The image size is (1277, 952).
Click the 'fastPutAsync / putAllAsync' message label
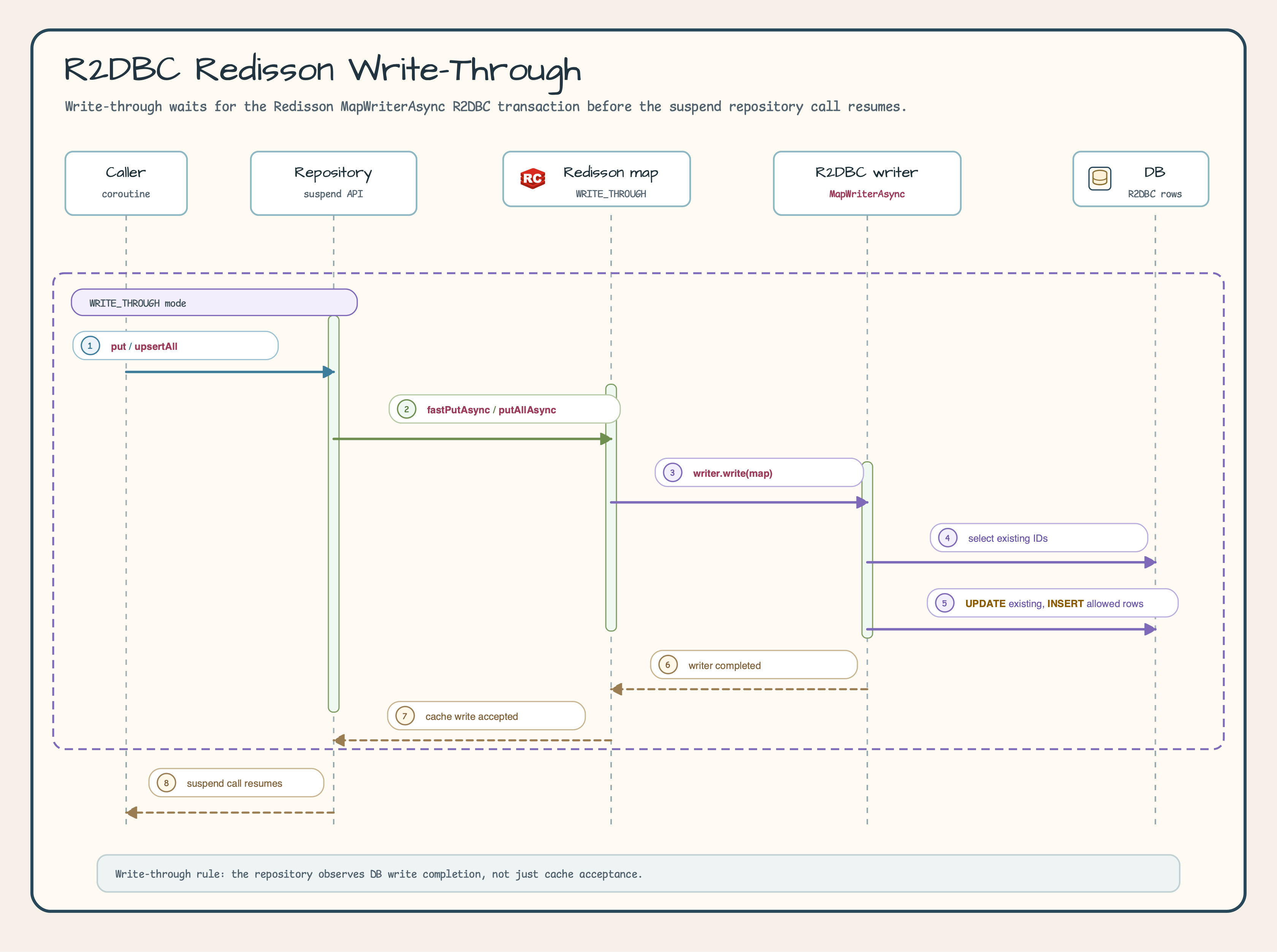click(504, 409)
